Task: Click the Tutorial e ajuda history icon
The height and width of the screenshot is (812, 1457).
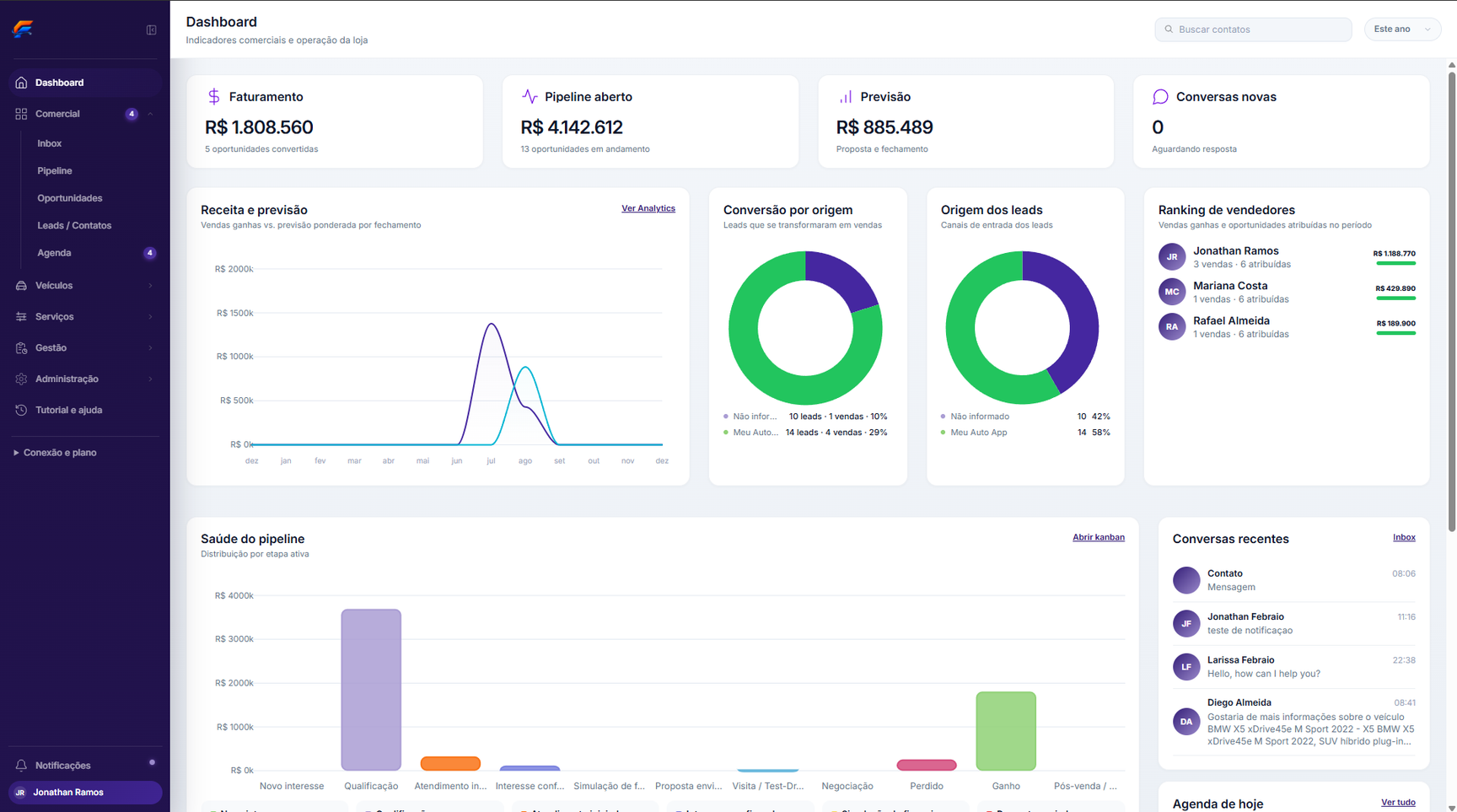Action: tap(21, 411)
